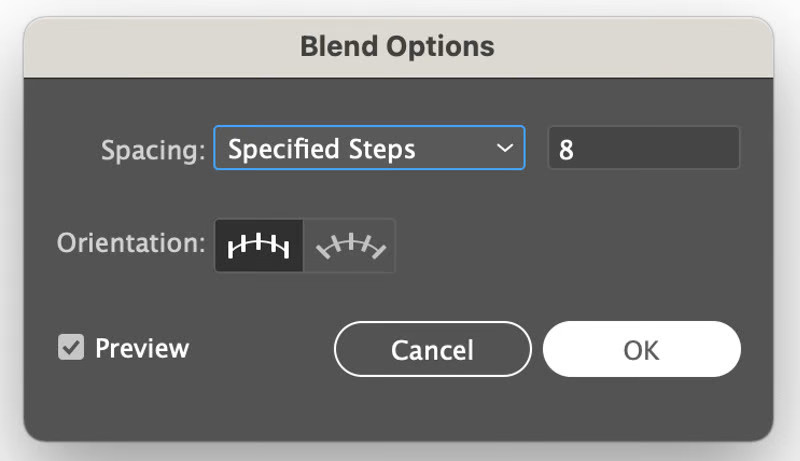The width and height of the screenshot is (800, 461).
Task: Click the dimmed right Orientation icon
Action: coord(350,246)
